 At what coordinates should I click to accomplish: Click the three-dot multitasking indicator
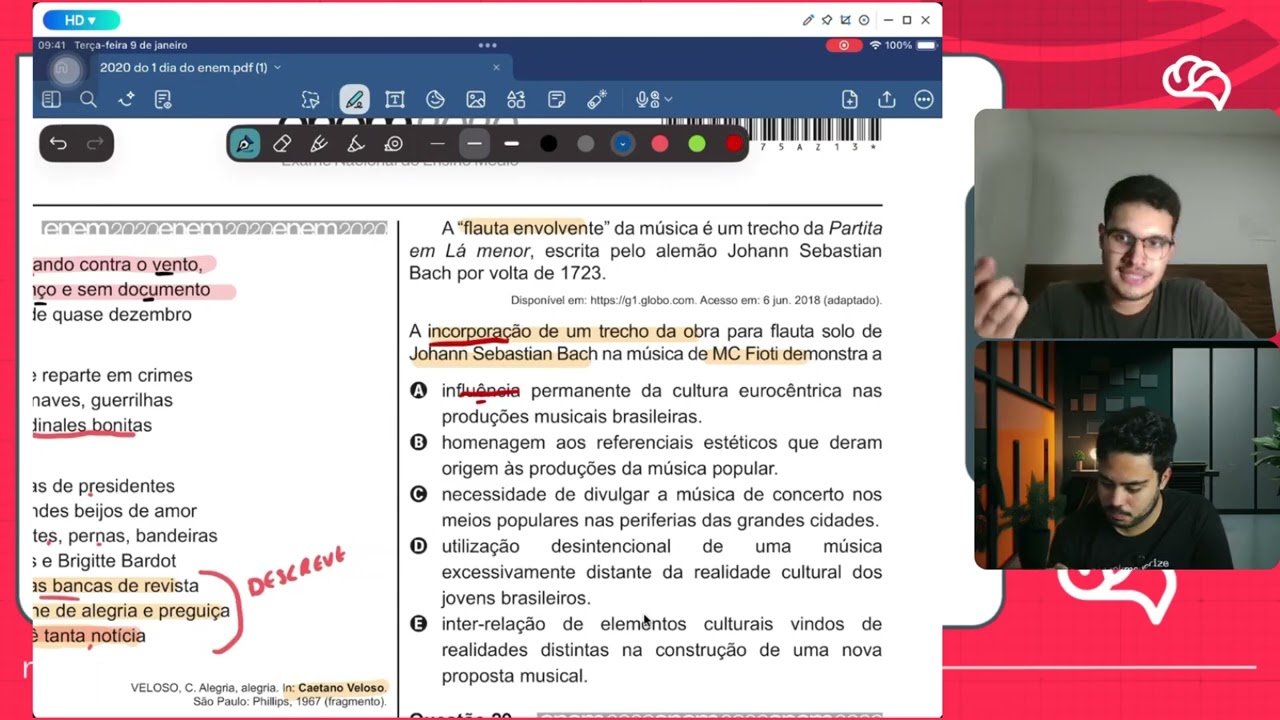tap(488, 45)
